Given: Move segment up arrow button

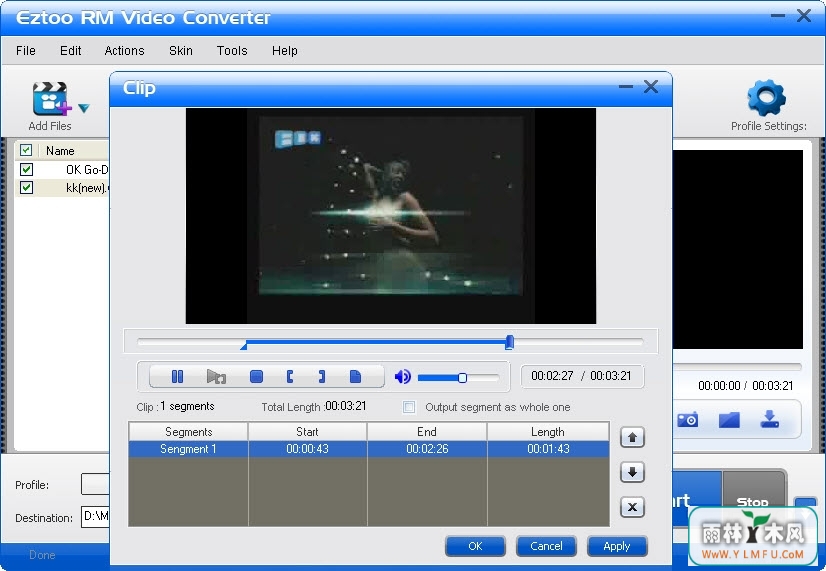Looking at the screenshot, I should [632, 437].
